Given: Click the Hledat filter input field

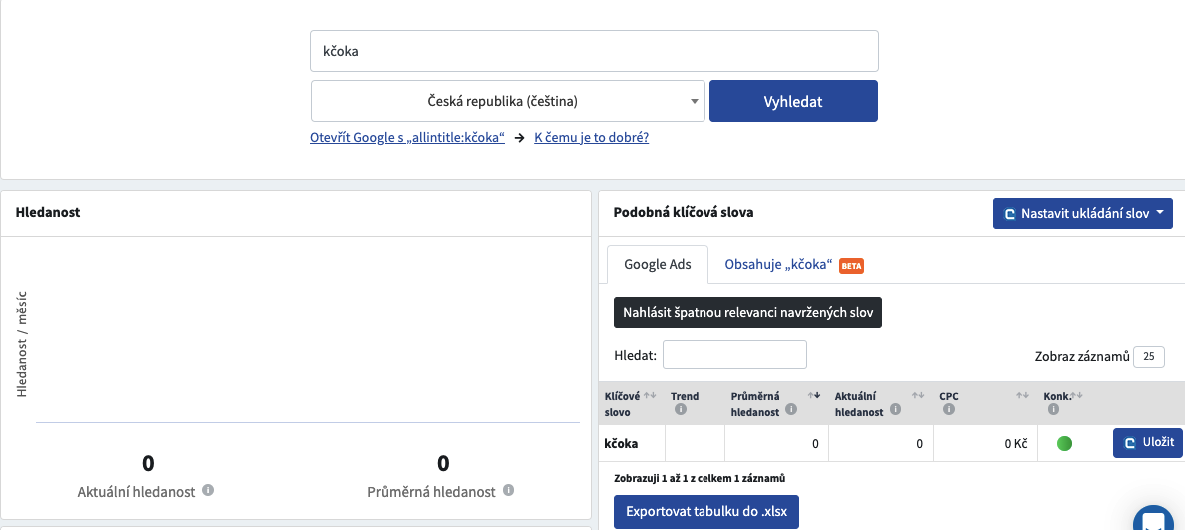Looking at the screenshot, I should click(x=735, y=355).
